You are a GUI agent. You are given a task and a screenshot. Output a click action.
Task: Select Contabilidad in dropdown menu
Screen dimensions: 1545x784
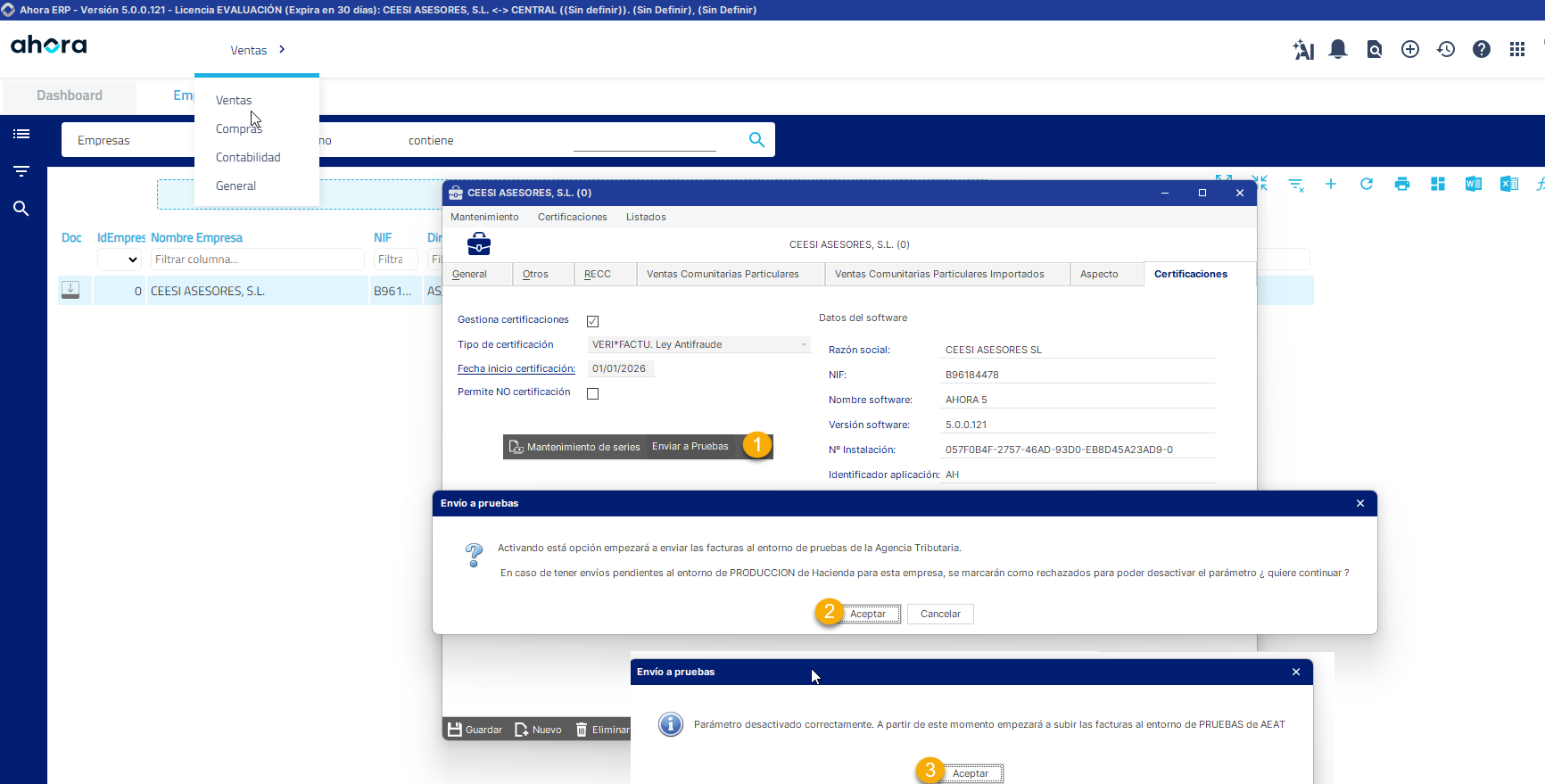(x=248, y=157)
